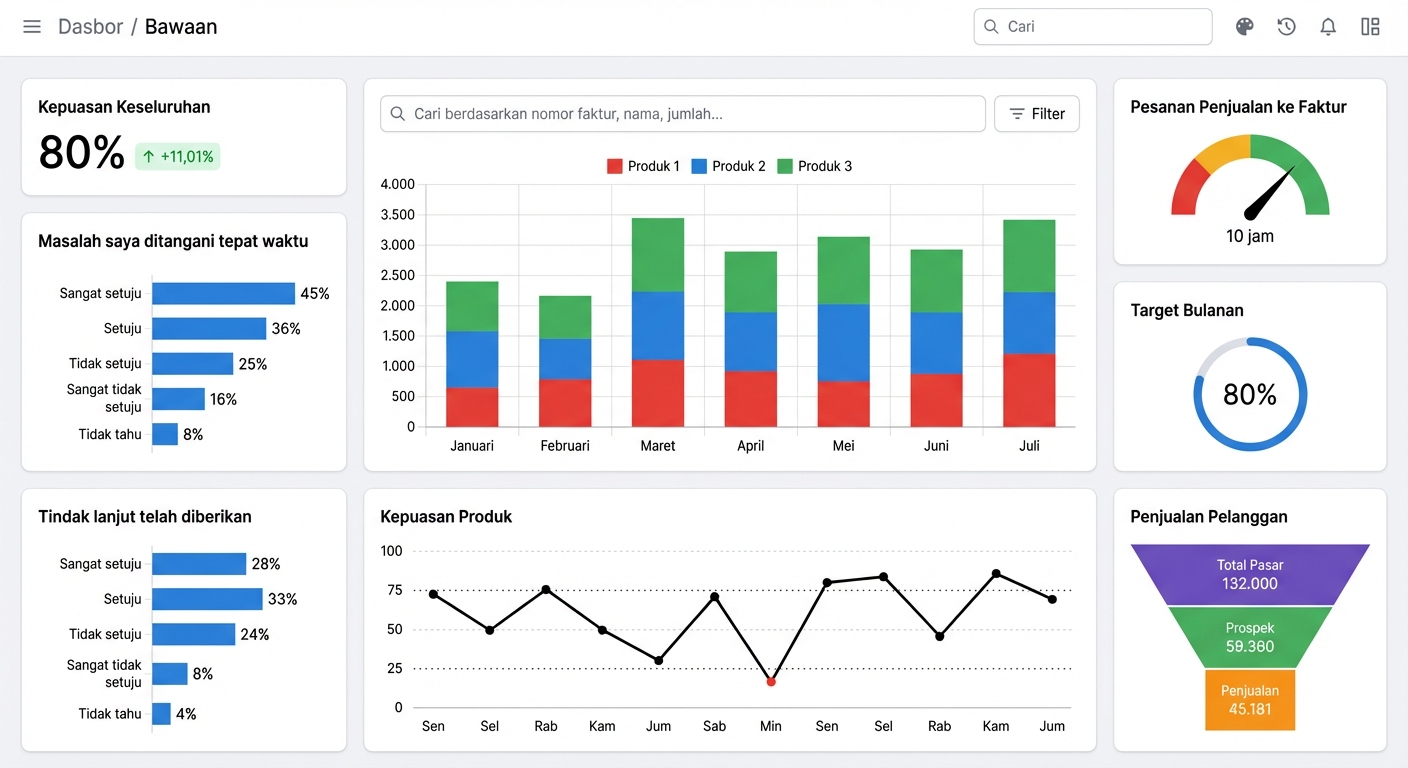1408x768 pixels.
Task: Open the hamburger navigation menu
Action: point(32,27)
